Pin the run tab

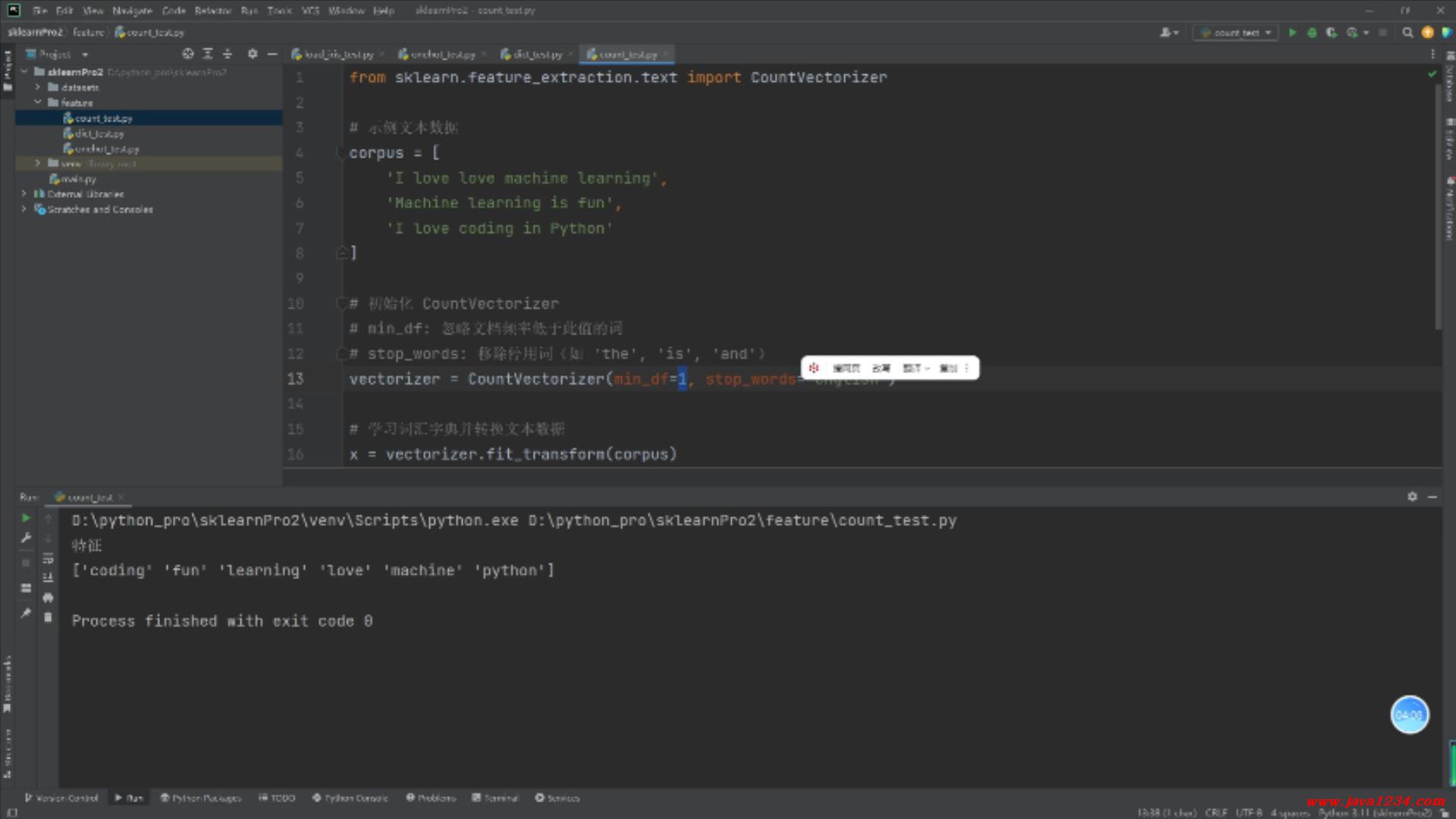pos(26,613)
